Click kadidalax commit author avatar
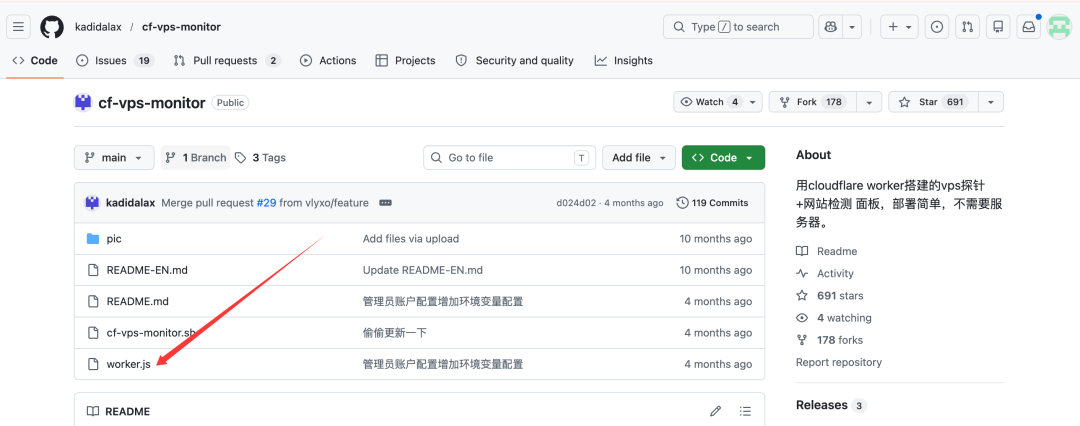This screenshot has width=1080, height=426. [x=92, y=203]
